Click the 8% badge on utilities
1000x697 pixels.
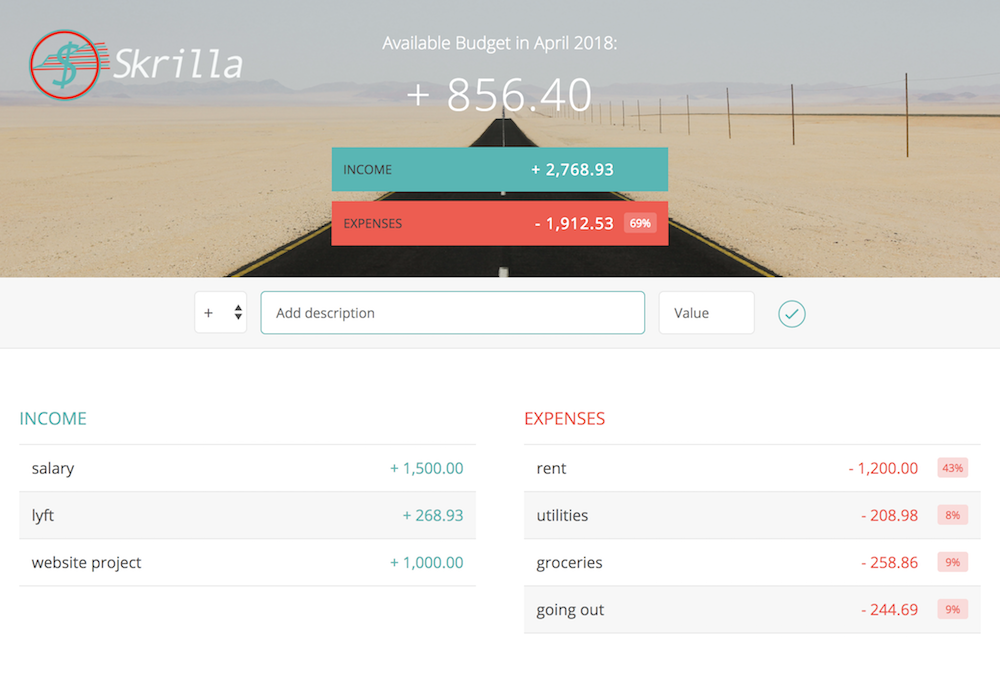pyautogui.click(x=953, y=515)
